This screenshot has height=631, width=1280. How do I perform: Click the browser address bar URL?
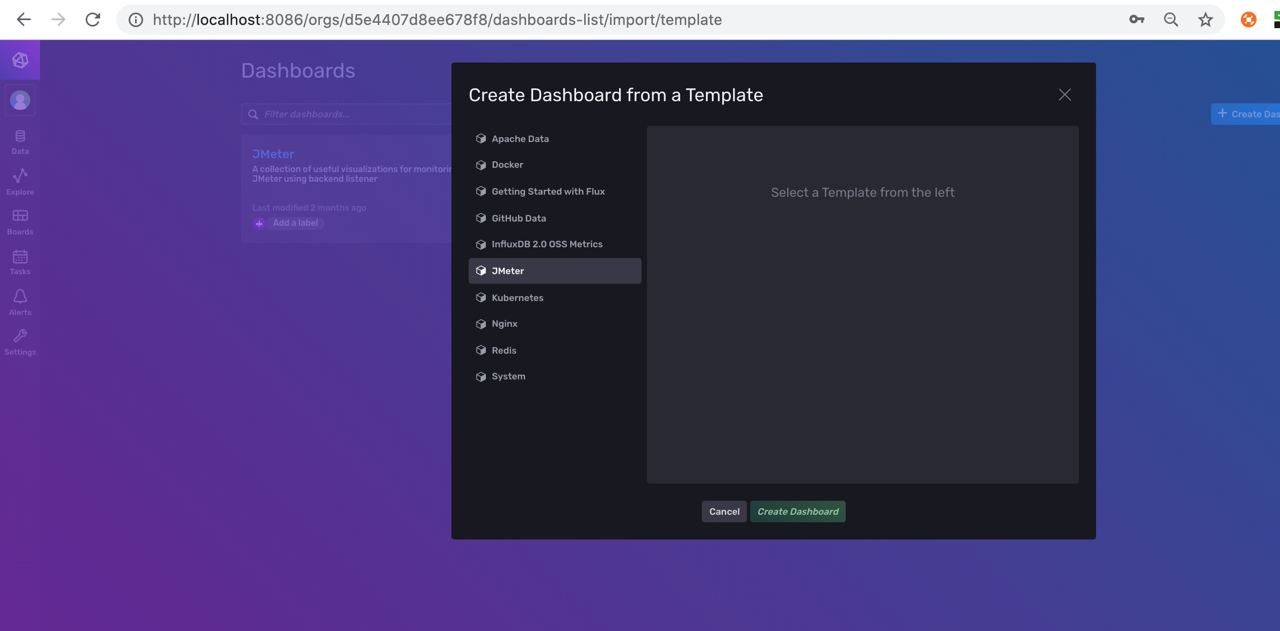[437, 19]
